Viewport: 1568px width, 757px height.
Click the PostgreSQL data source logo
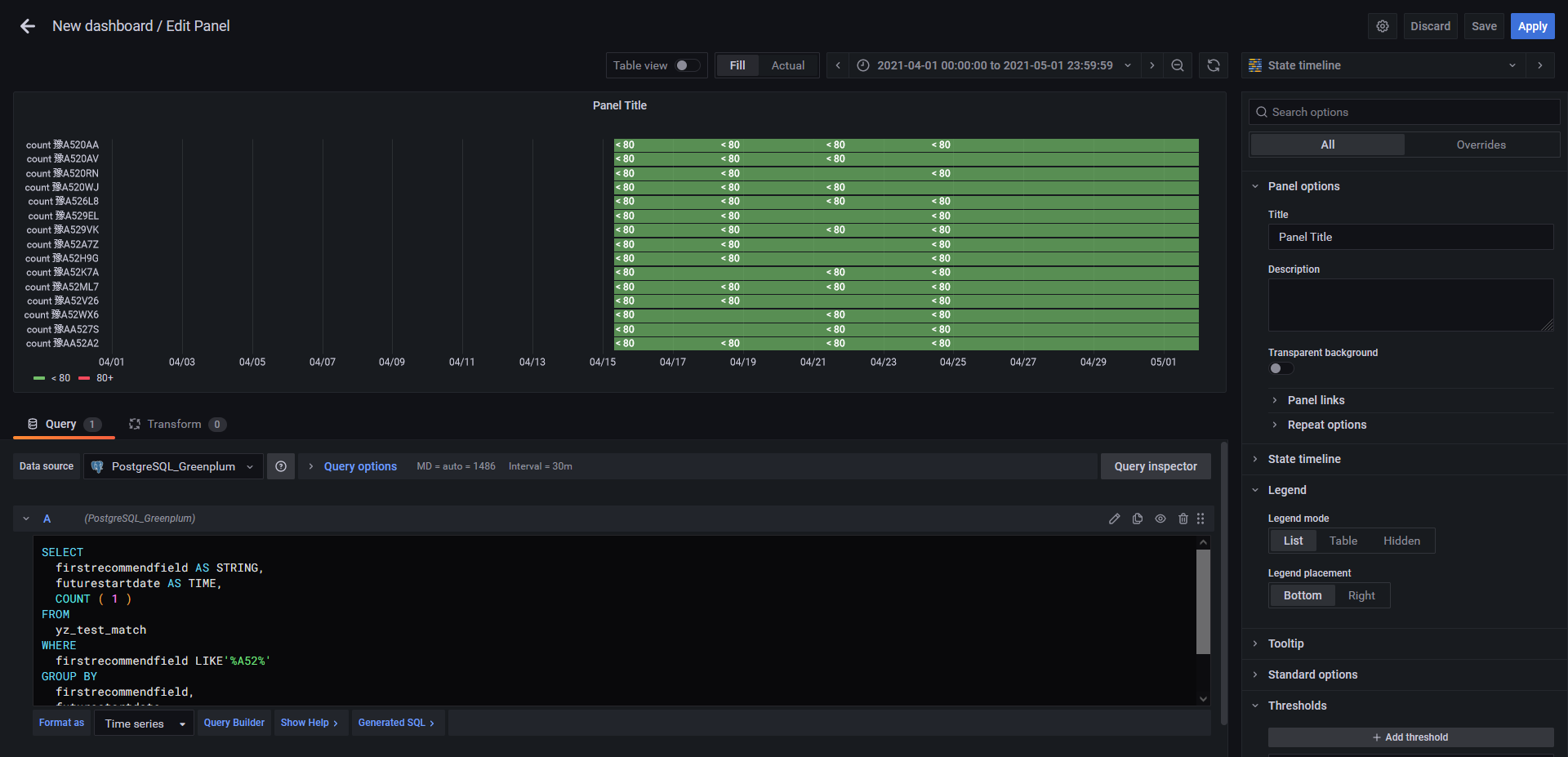click(x=97, y=466)
